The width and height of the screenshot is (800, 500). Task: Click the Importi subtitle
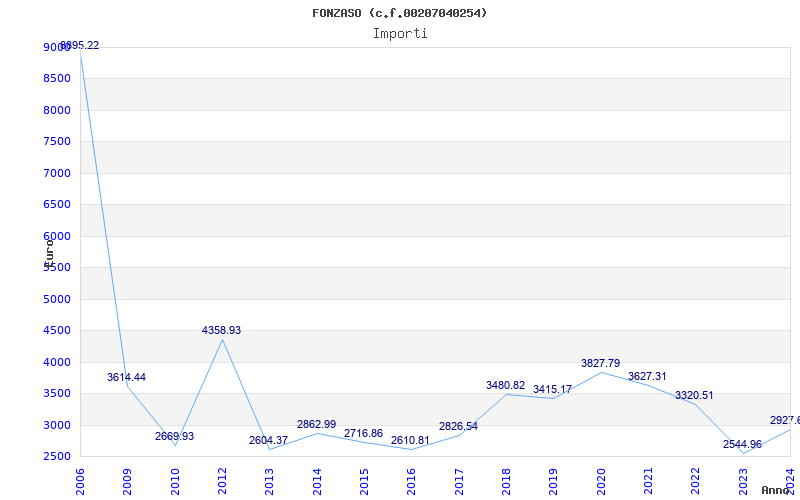click(x=400, y=34)
